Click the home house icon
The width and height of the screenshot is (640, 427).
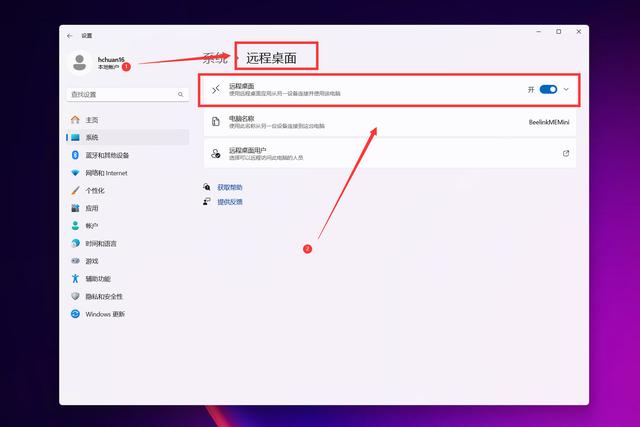tap(75, 120)
